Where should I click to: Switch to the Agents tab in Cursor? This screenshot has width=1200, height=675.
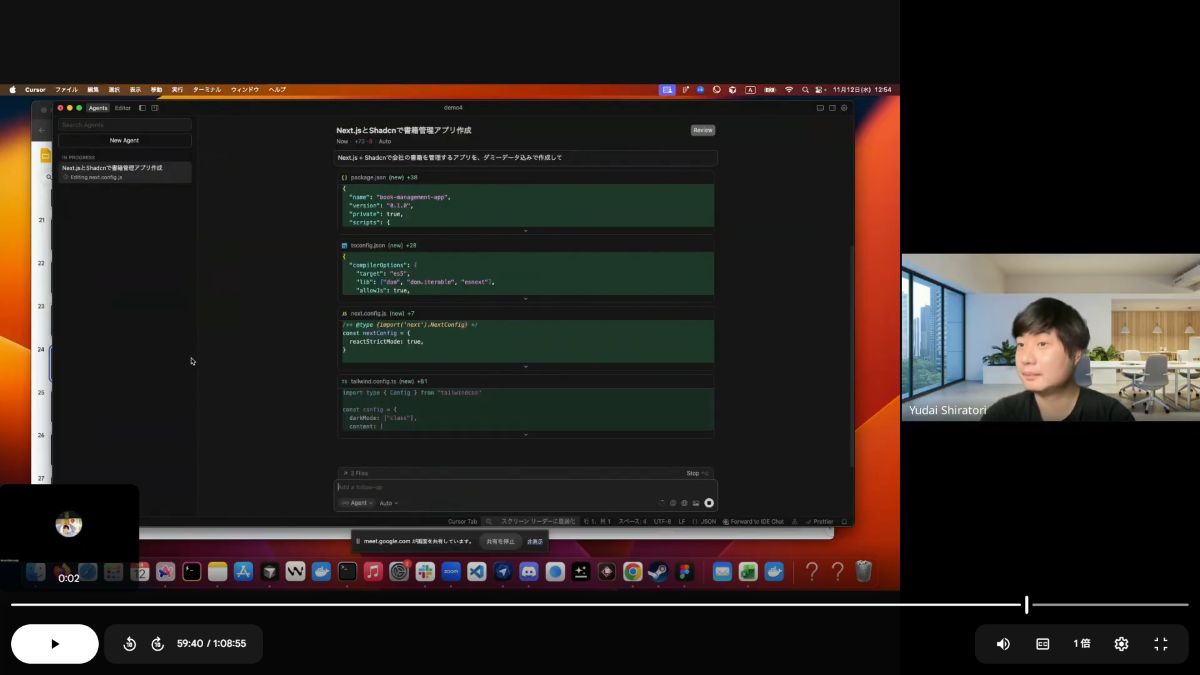click(98, 108)
